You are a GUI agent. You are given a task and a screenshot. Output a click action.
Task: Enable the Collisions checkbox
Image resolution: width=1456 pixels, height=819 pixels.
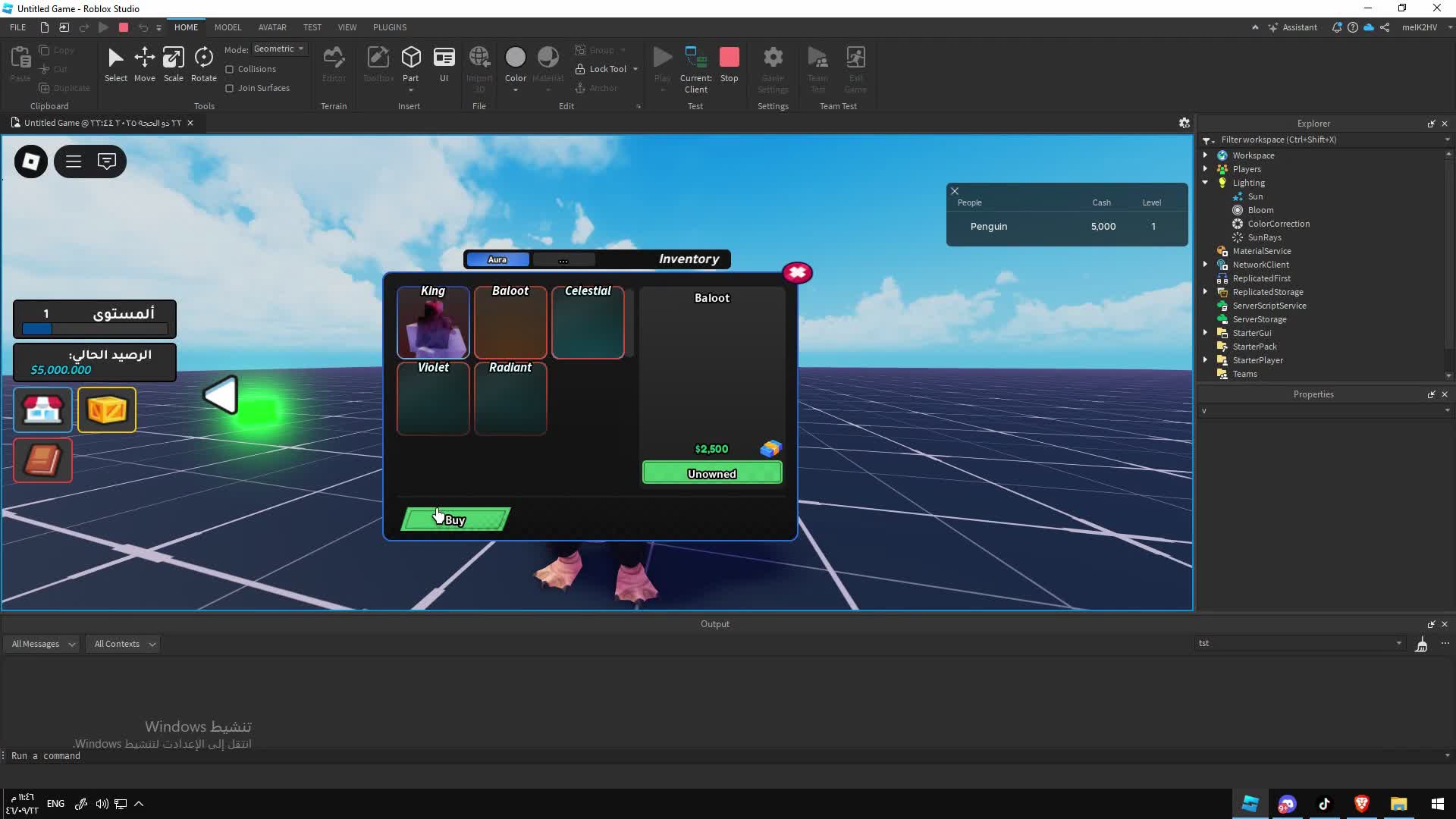coord(230,69)
